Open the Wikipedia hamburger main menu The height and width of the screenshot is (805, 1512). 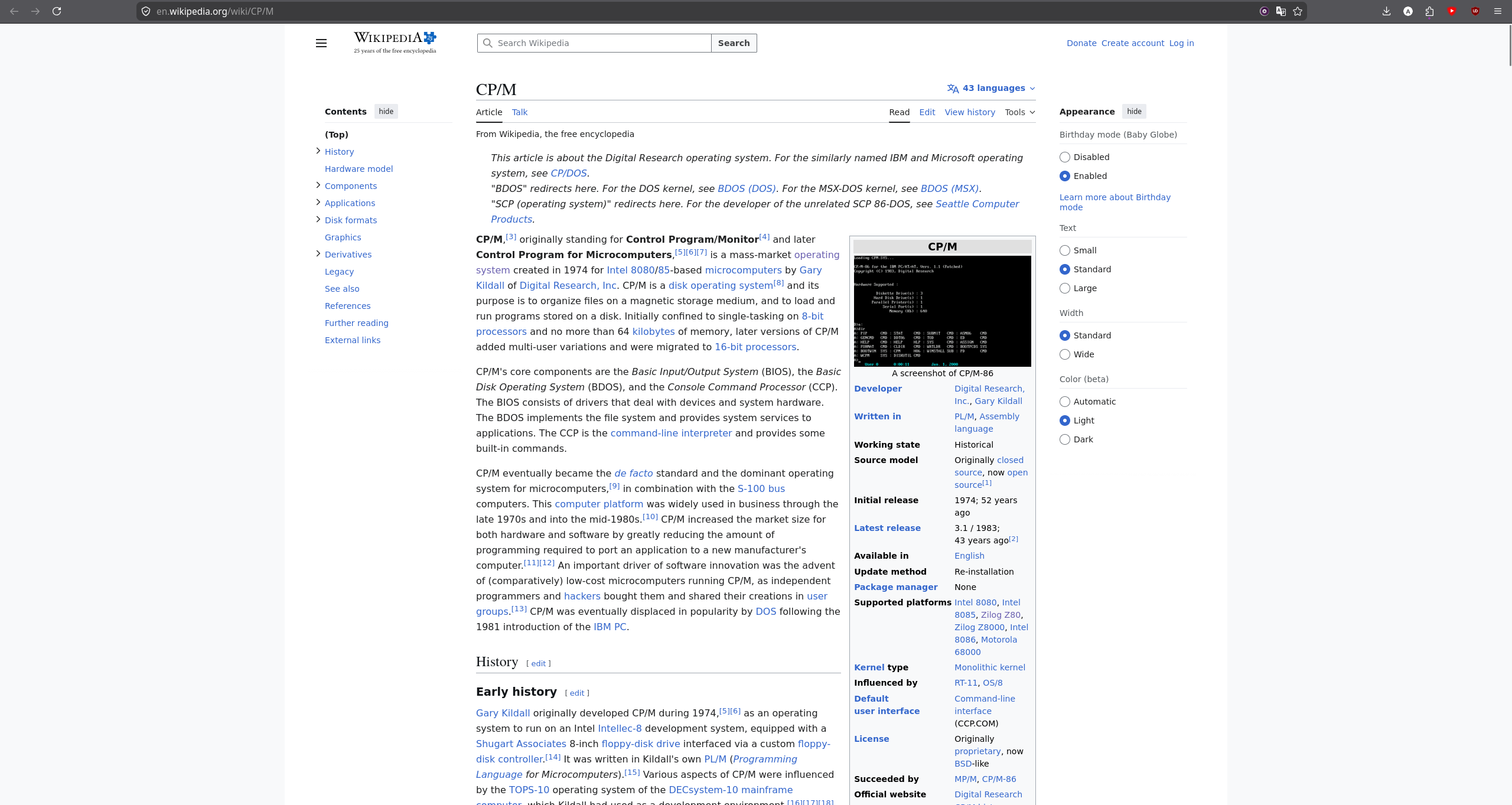[321, 43]
